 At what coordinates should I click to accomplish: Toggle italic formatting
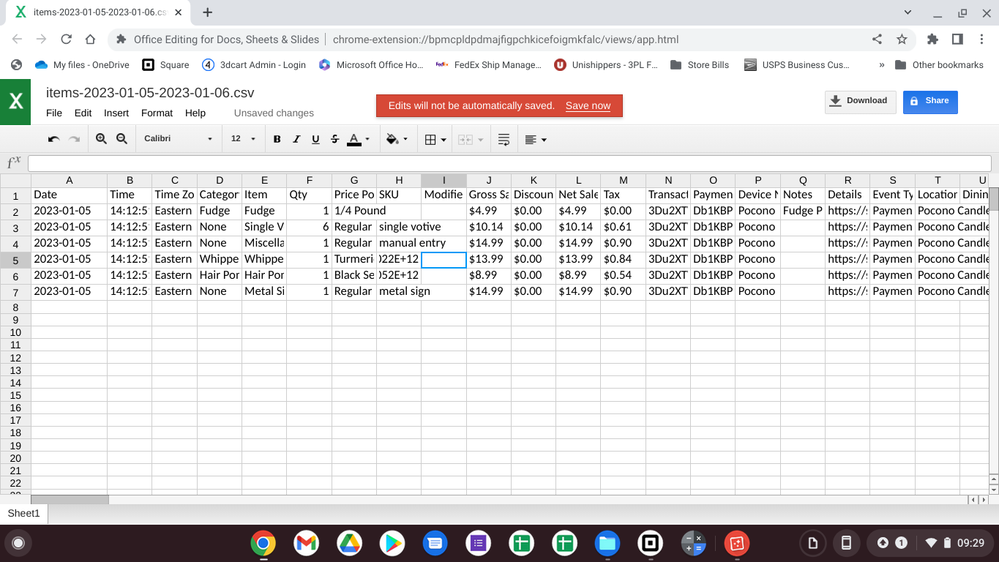point(296,139)
